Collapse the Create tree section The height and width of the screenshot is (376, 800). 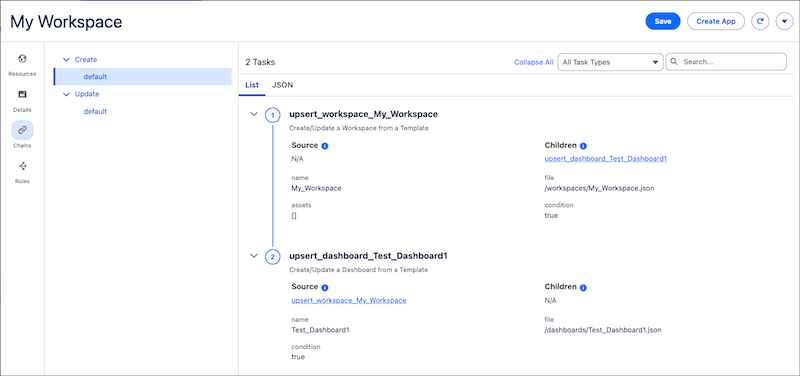[x=65, y=60]
